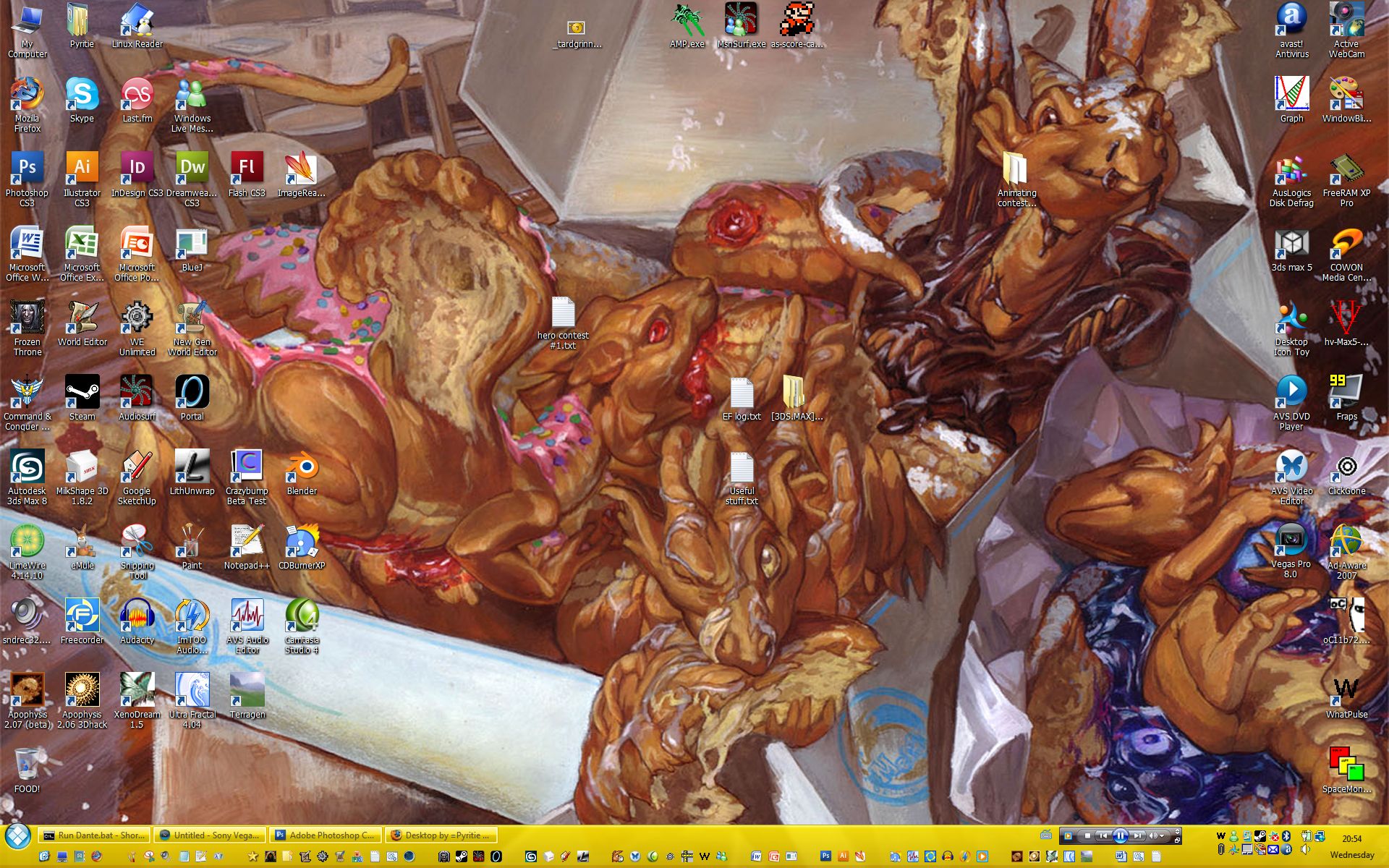Open the Ultra Fractal 4.04 shortcut
Image resolution: width=1389 pixels, height=868 pixels.
pos(192,700)
